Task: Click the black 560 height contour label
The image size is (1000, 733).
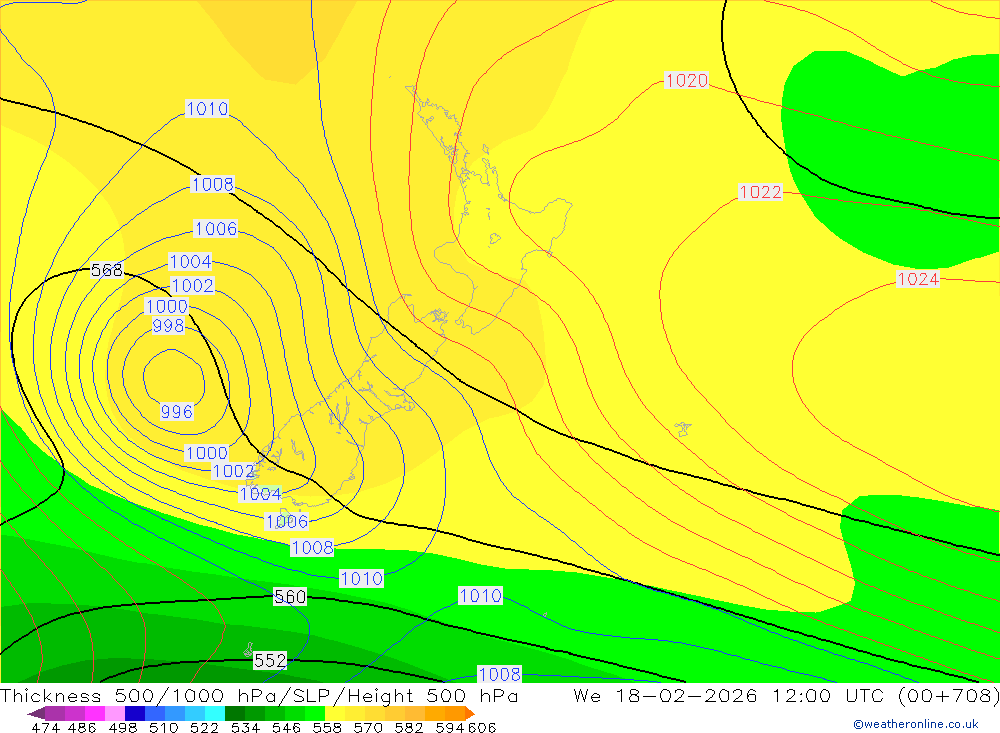Action: [290, 596]
